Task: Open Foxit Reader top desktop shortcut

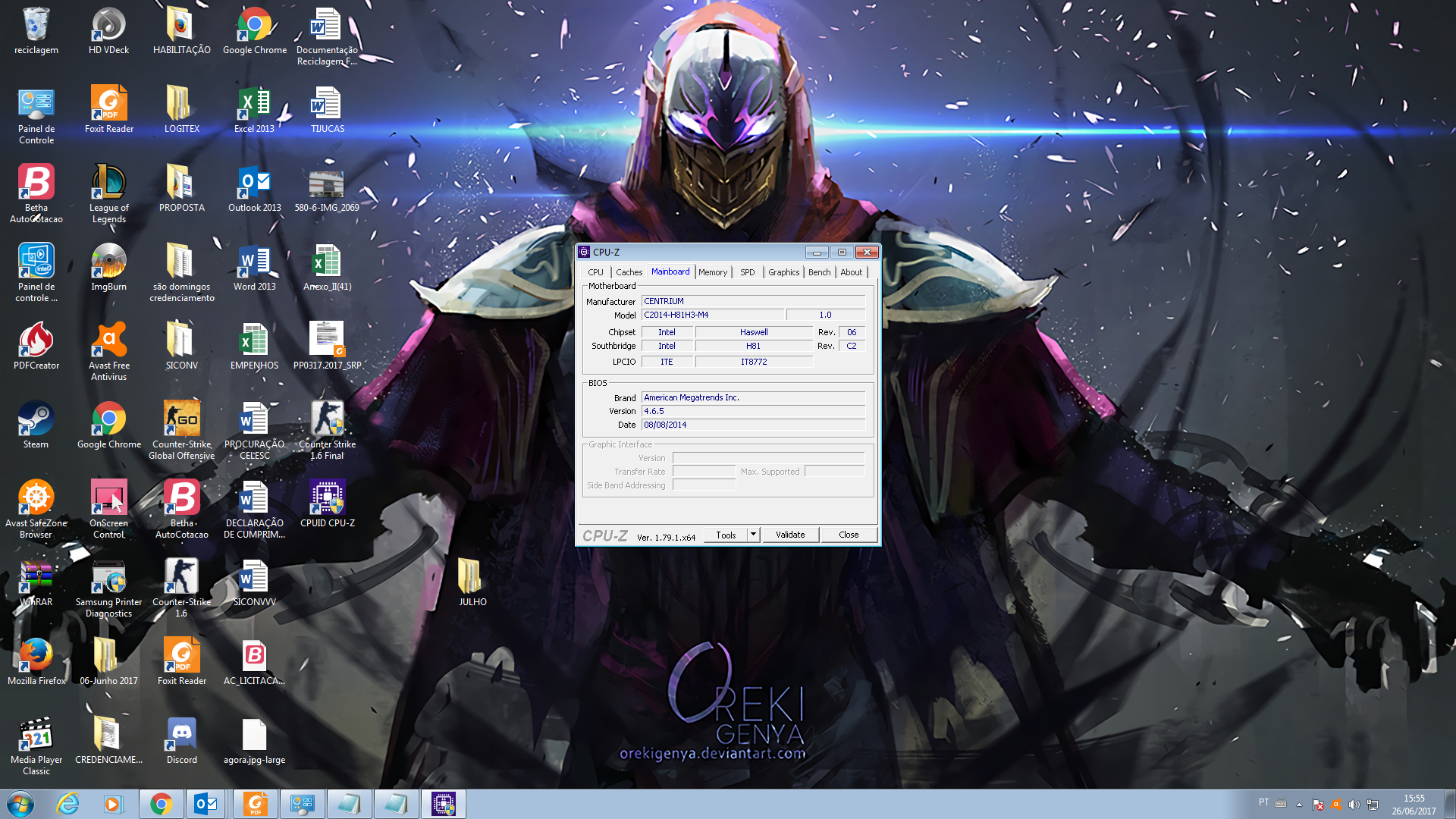Action: tap(109, 108)
